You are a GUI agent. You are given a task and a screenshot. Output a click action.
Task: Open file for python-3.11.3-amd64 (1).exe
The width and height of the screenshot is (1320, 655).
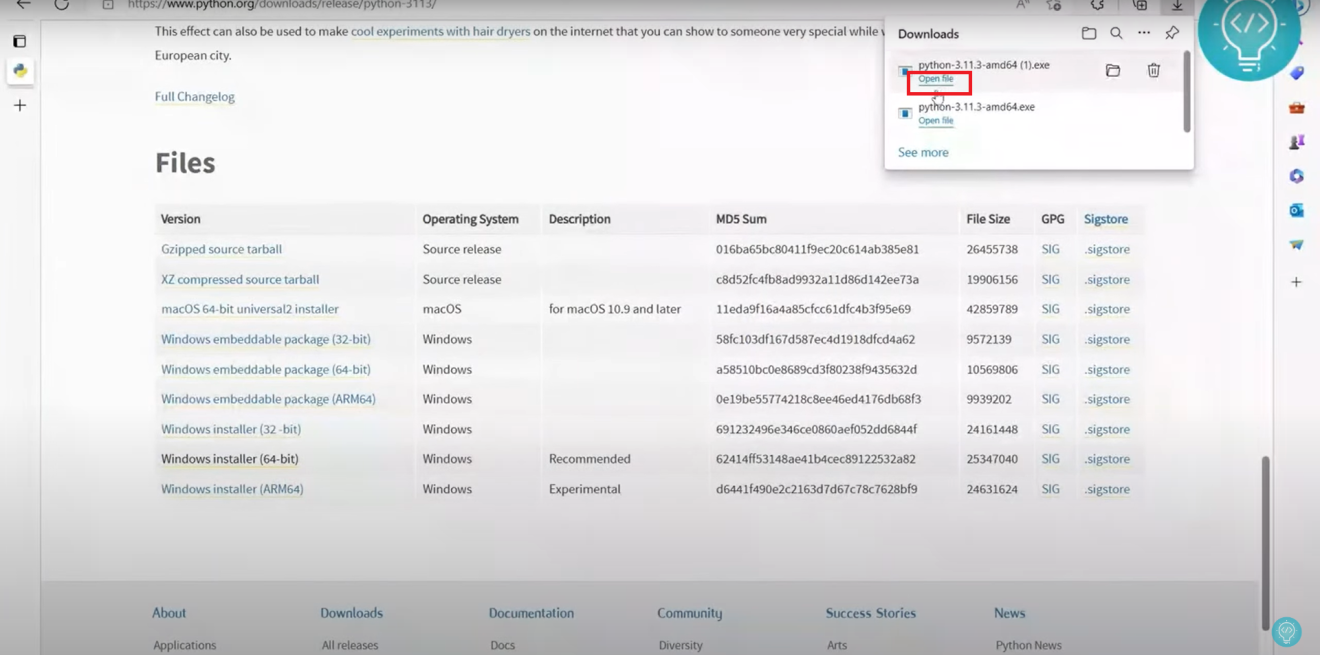point(935,79)
